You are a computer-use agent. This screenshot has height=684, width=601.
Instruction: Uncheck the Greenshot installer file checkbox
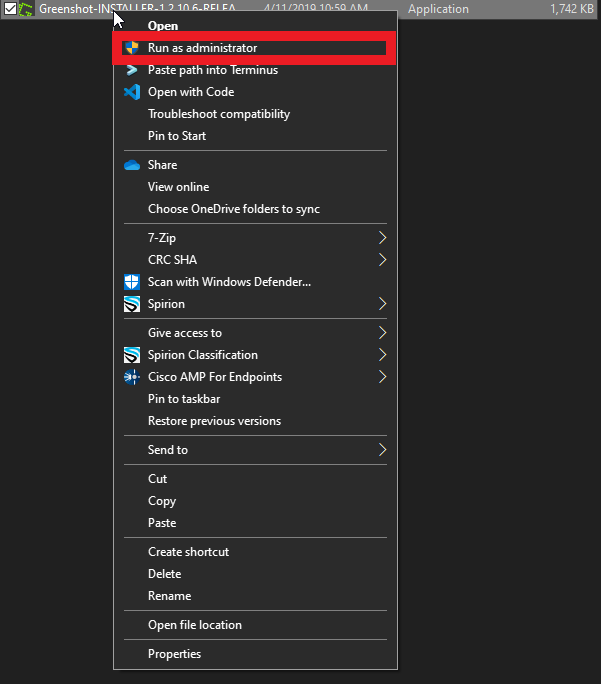point(10,9)
